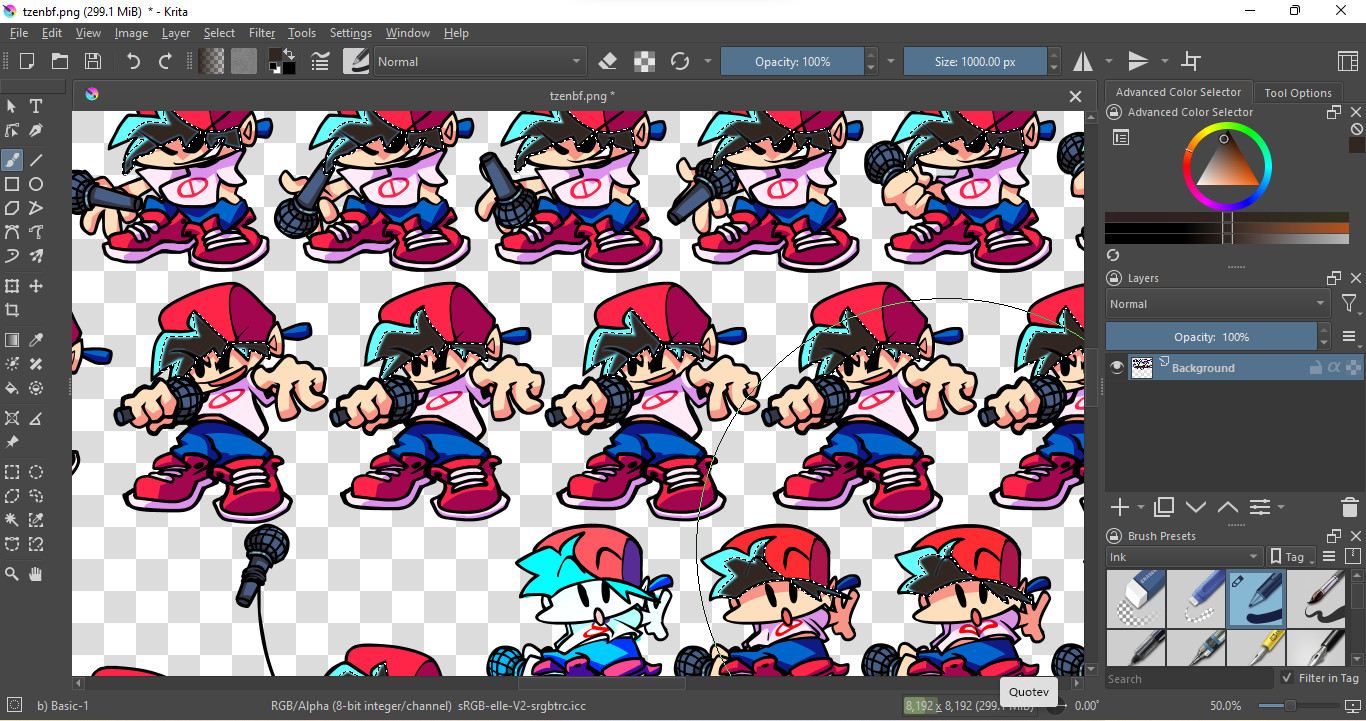Select the Background layer thumbnail
This screenshot has height=721, width=1366.
click(1141, 368)
